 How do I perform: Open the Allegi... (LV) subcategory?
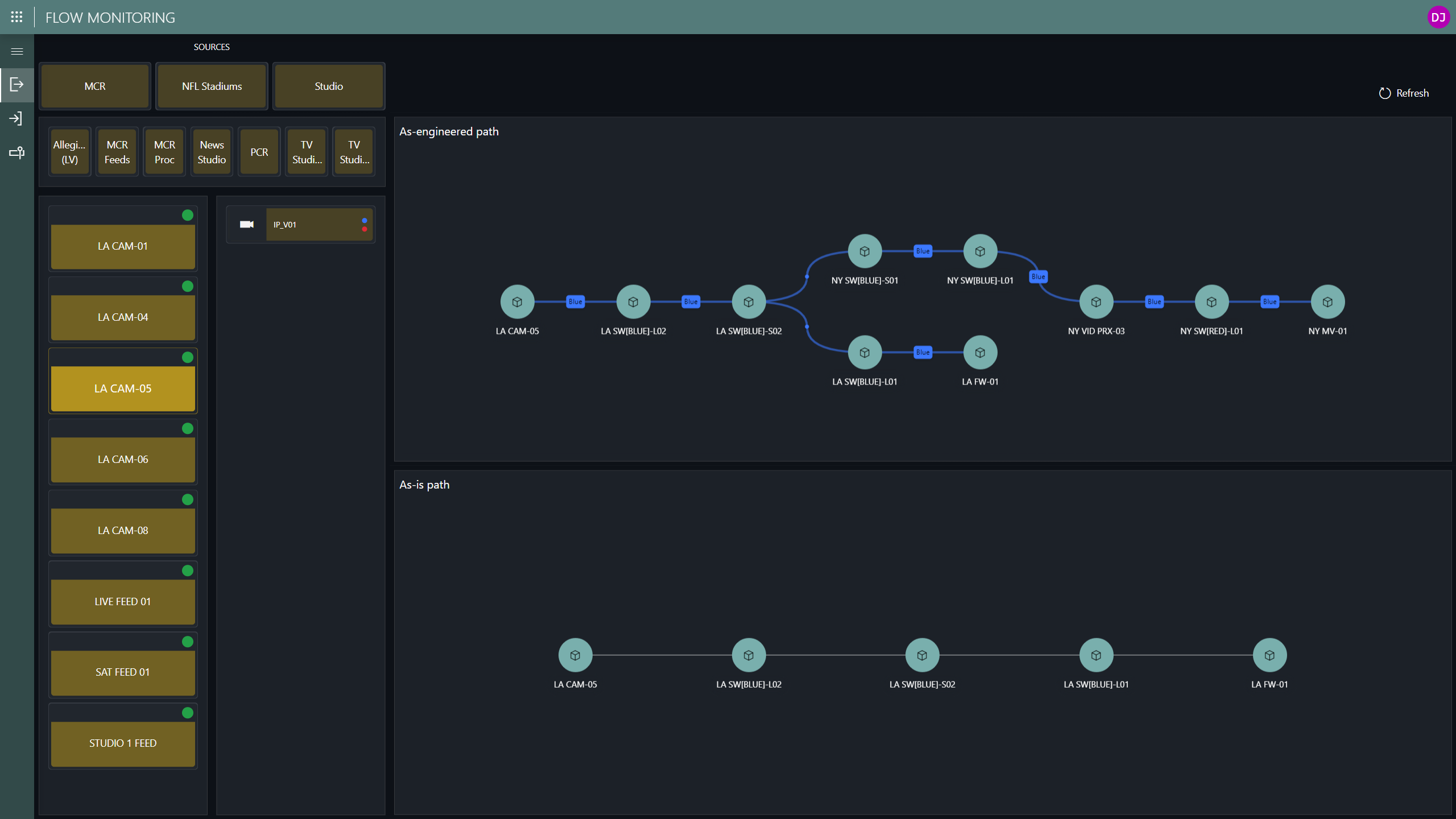[x=69, y=152]
